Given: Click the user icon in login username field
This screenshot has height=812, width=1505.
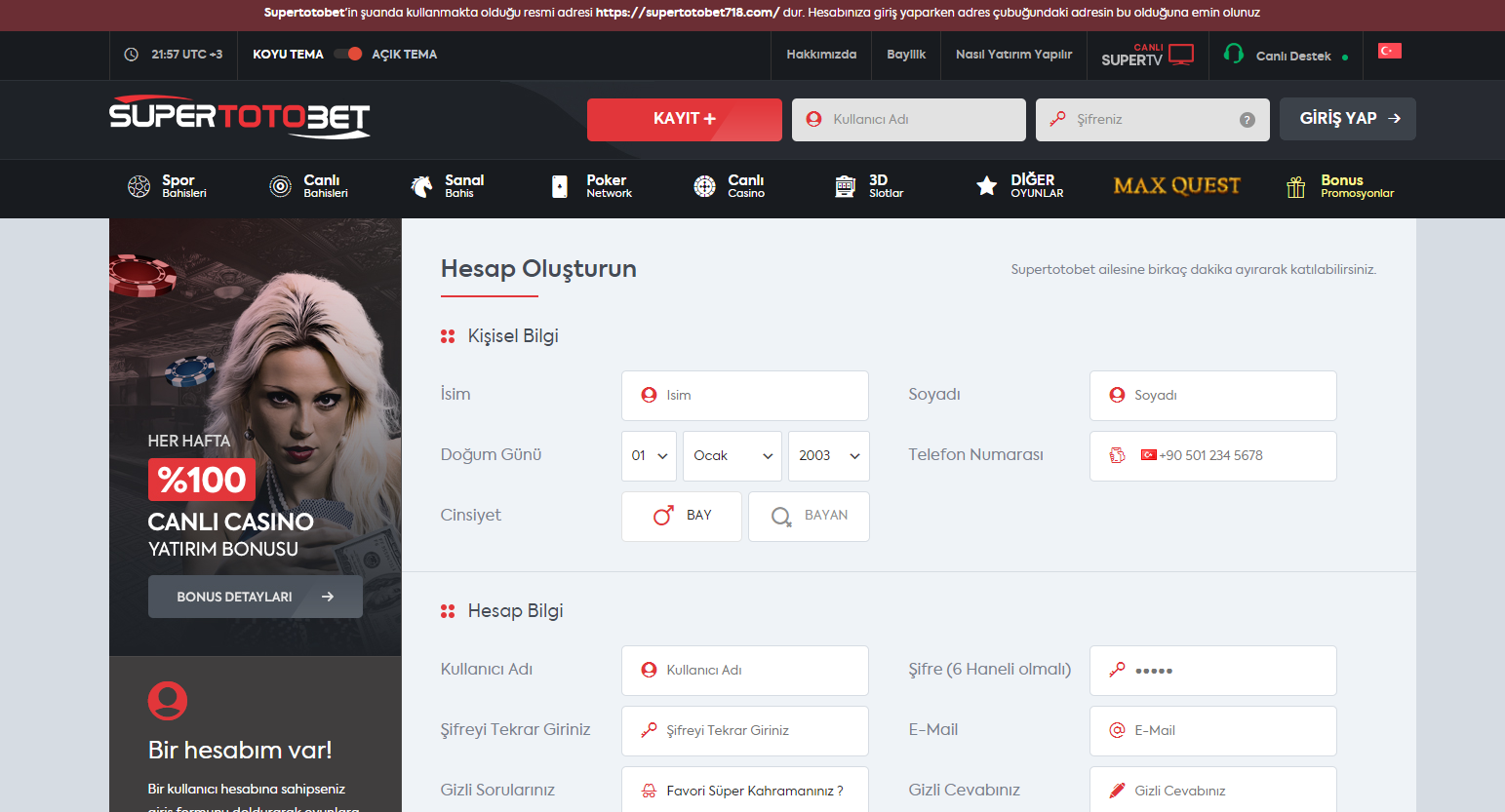Looking at the screenshot, I should point(813,119).
